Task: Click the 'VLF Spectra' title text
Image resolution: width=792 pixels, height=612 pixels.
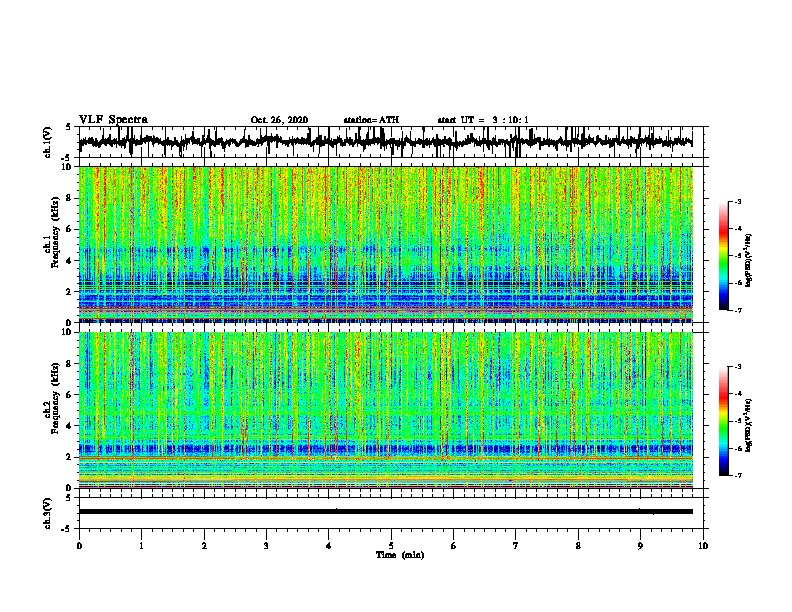Action: click(x=113, y=120)
